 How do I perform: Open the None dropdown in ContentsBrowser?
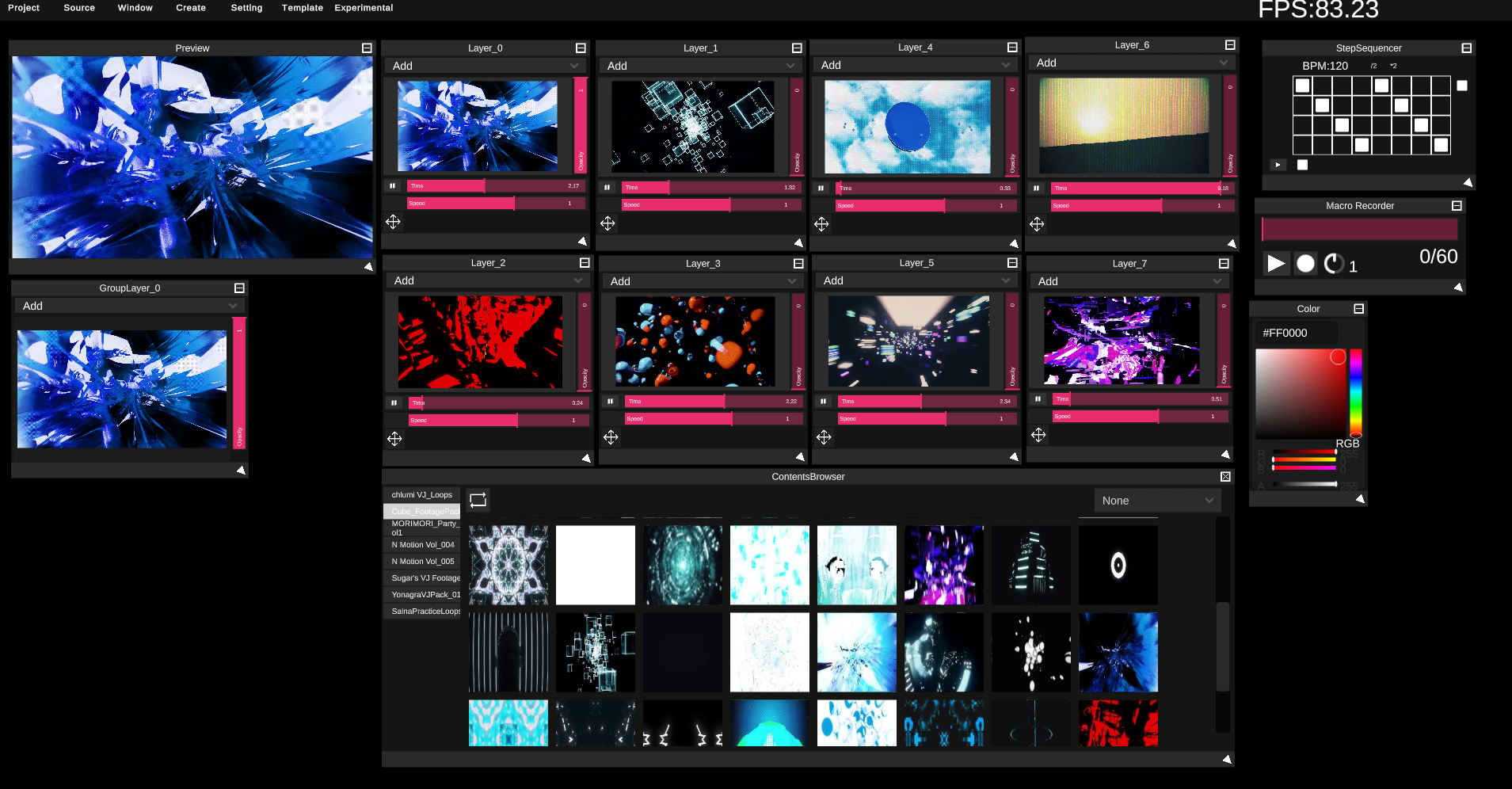(1156, 500)
